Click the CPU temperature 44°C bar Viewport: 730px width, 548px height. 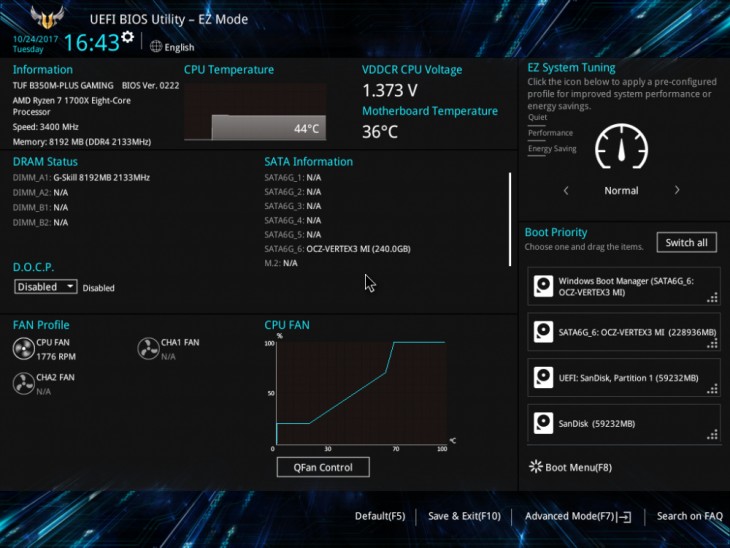click(269, 127)
